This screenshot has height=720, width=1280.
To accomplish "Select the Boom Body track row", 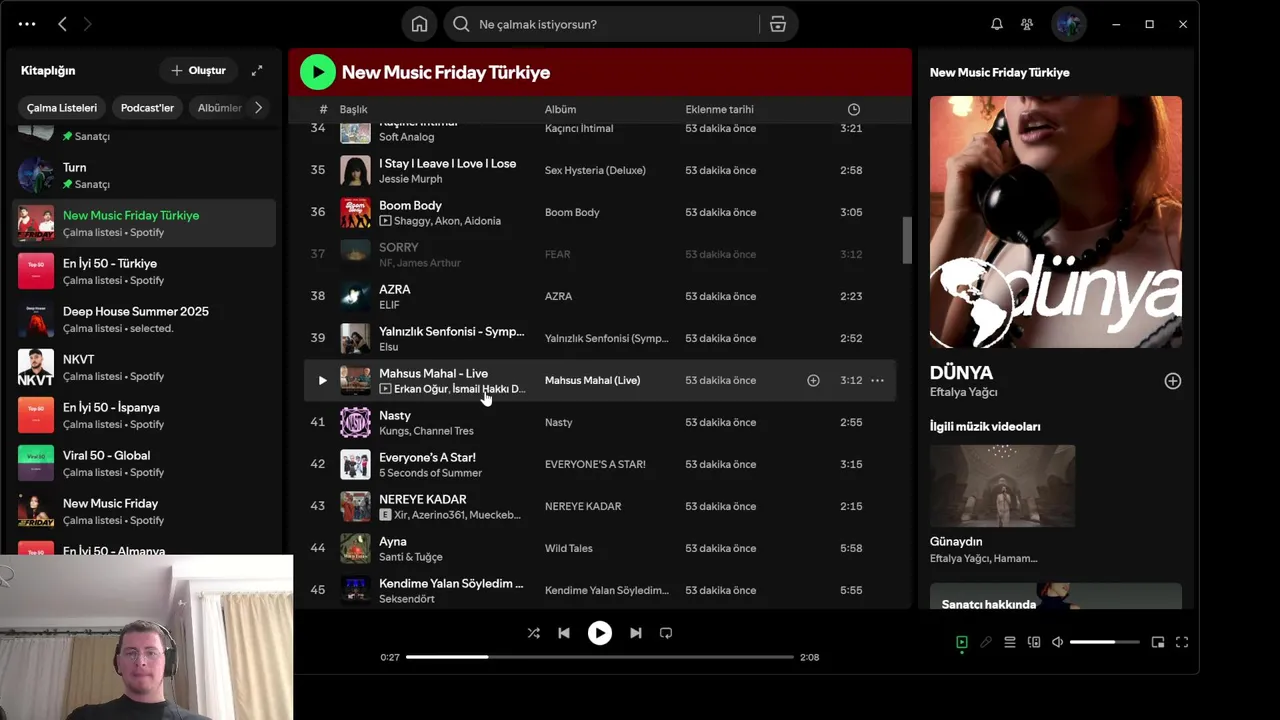I will click(x=600, y=212).
